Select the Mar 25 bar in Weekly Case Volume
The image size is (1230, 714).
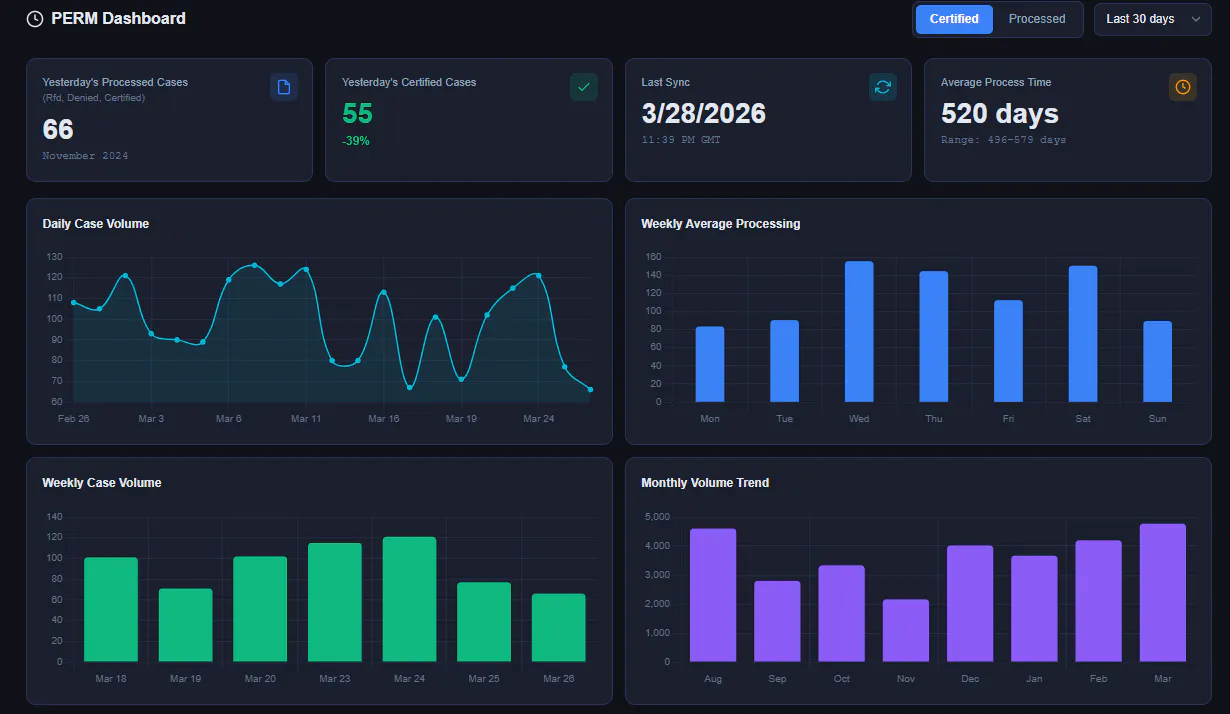pos(484,622)
